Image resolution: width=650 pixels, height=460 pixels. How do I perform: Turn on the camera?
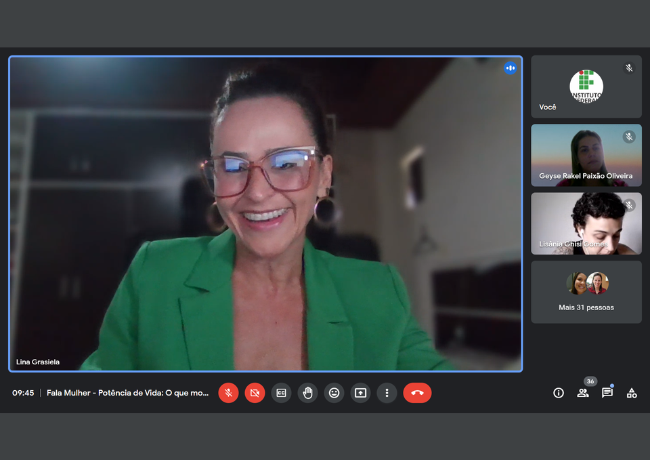tap(255, 393)
